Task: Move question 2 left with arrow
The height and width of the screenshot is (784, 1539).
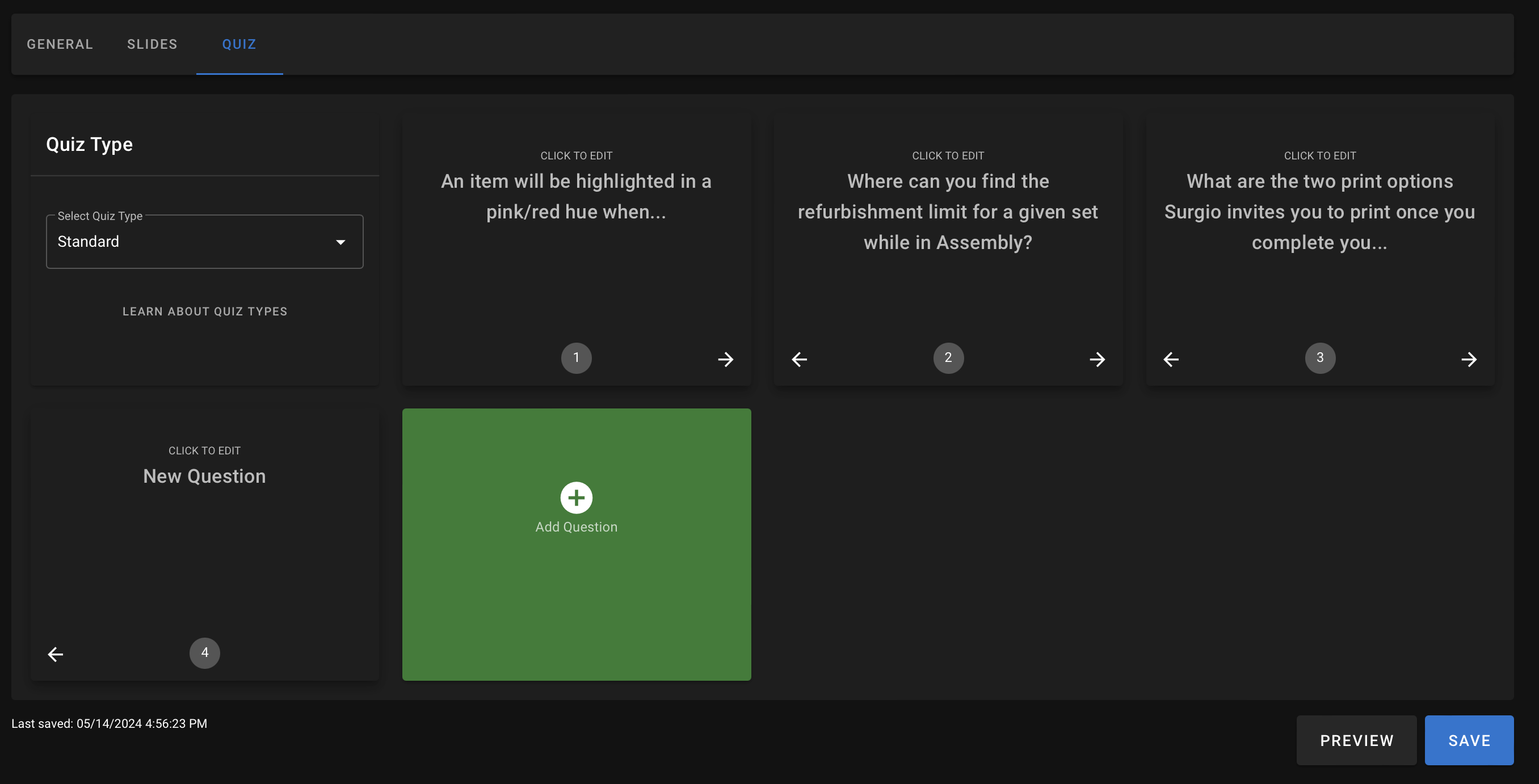Action: pyautogui.click(x=800, y=359)
